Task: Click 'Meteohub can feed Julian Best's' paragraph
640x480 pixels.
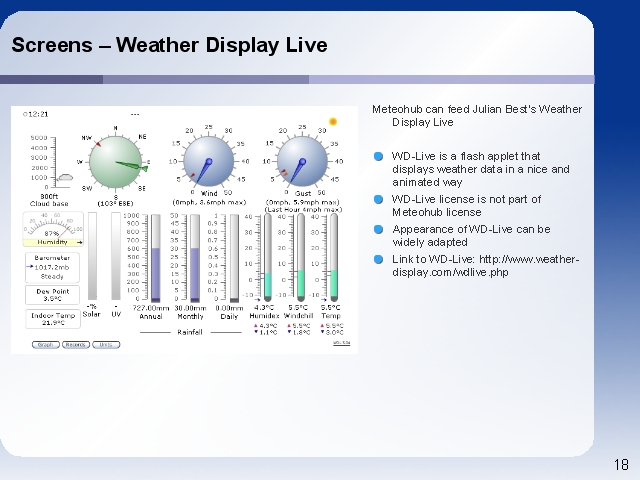Action: click(x=477, y=116)
